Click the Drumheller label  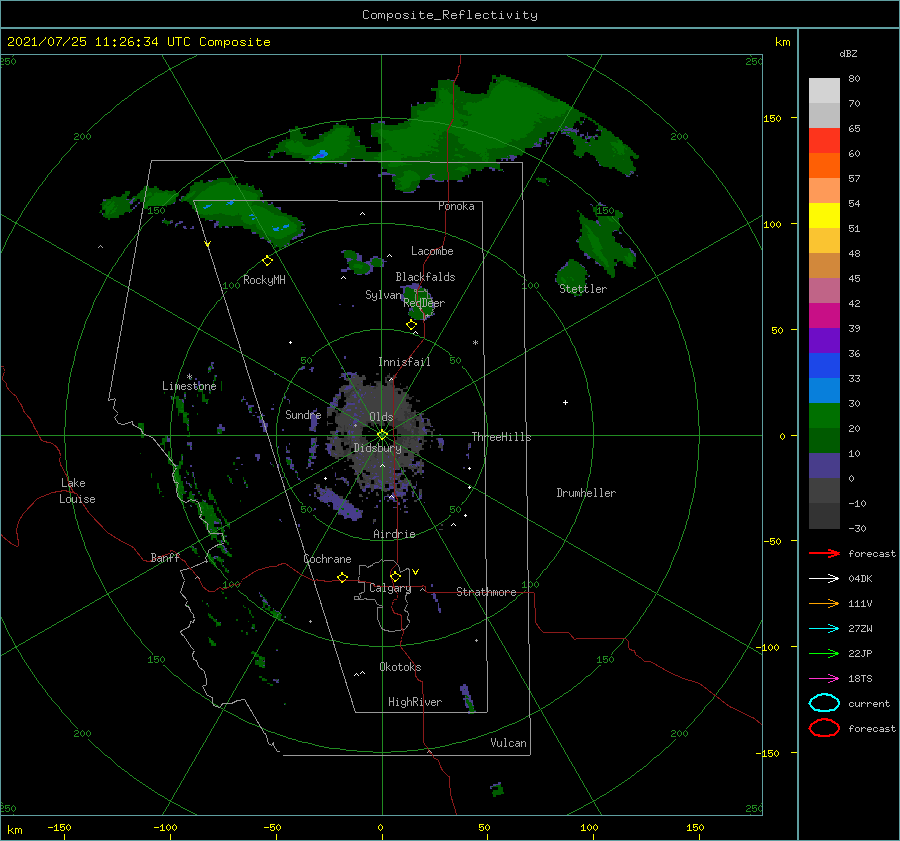pos(586,493)
